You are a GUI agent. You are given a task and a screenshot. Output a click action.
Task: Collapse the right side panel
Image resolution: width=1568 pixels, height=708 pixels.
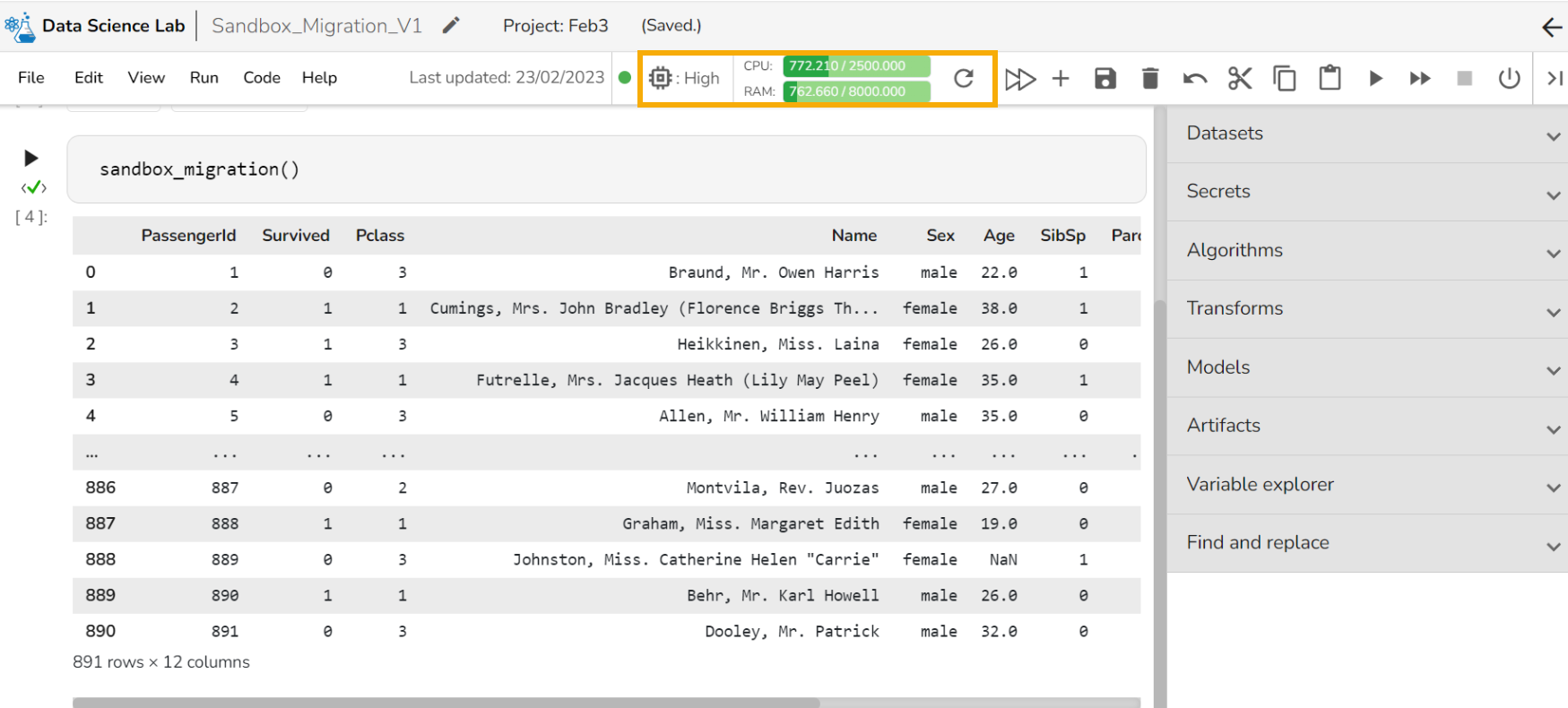pos(1555,79)
